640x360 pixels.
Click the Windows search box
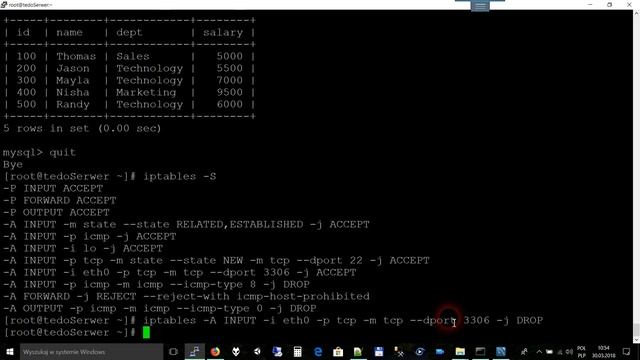91,352
